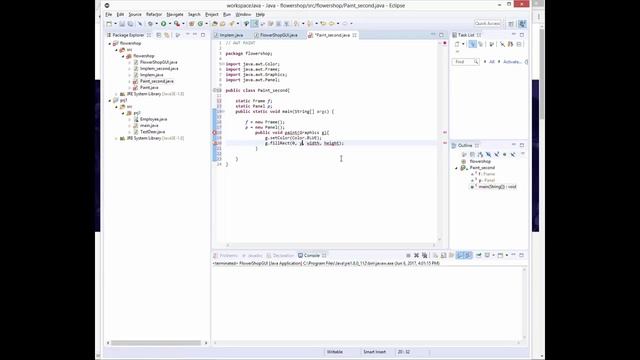This screenshot has width=640, height=360.
Task: Open the Project menu
Action: pyautogui.click(x=211, y=14)
